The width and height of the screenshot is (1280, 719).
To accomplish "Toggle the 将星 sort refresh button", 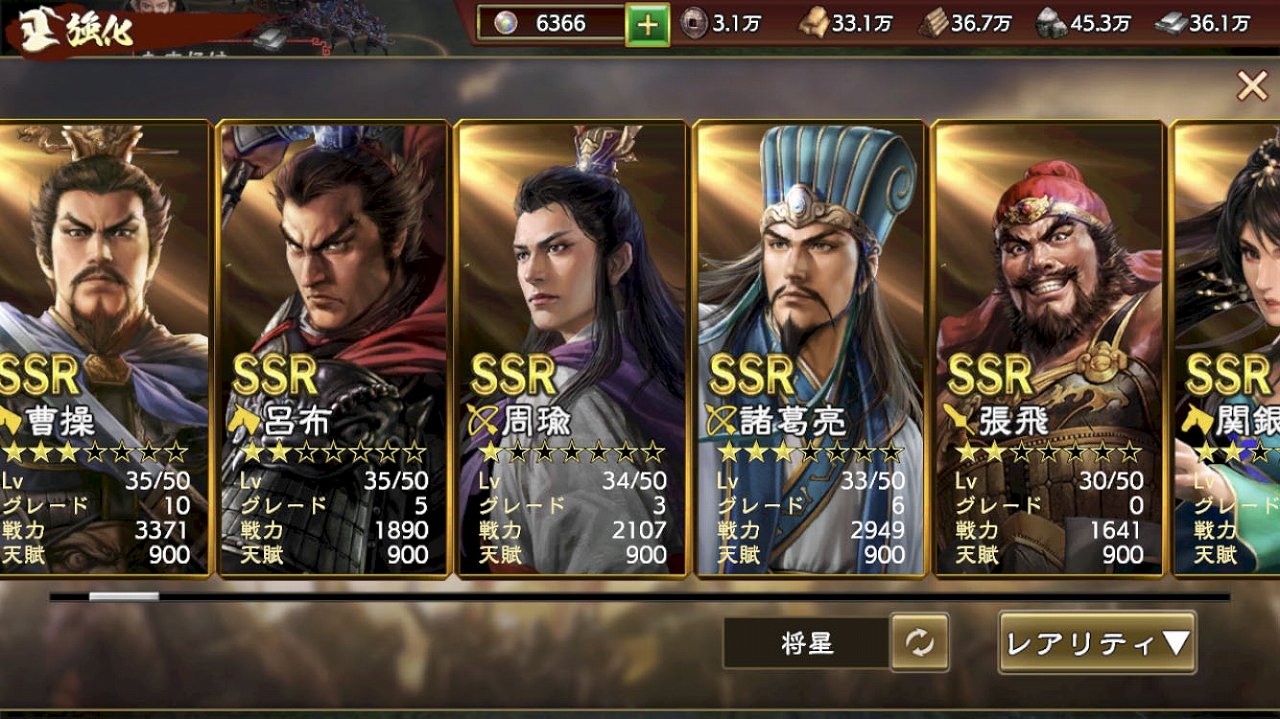I will (x=919, y=643).
